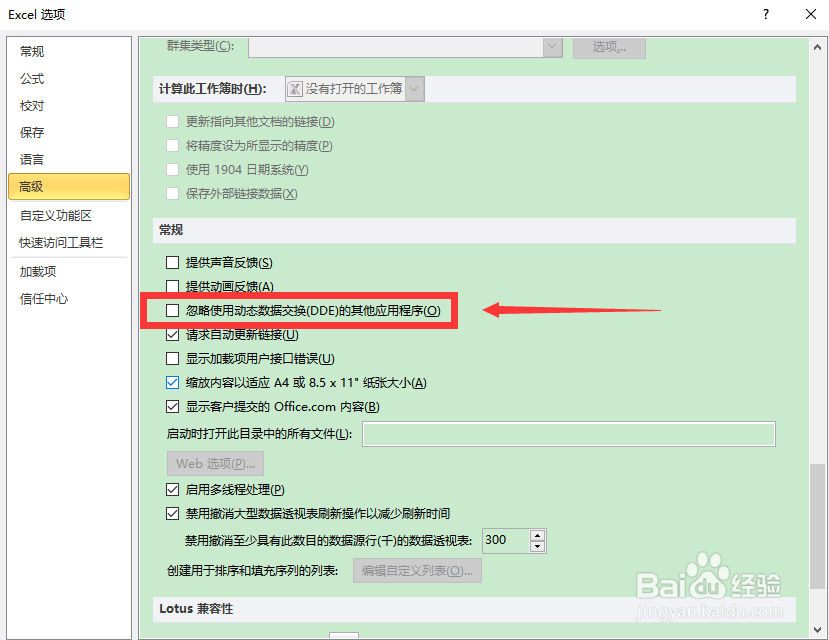The image size is (829, 640).
Task: Select the 常规 category in sidebar
Action: pyautogui.click(x=31, y=50)
